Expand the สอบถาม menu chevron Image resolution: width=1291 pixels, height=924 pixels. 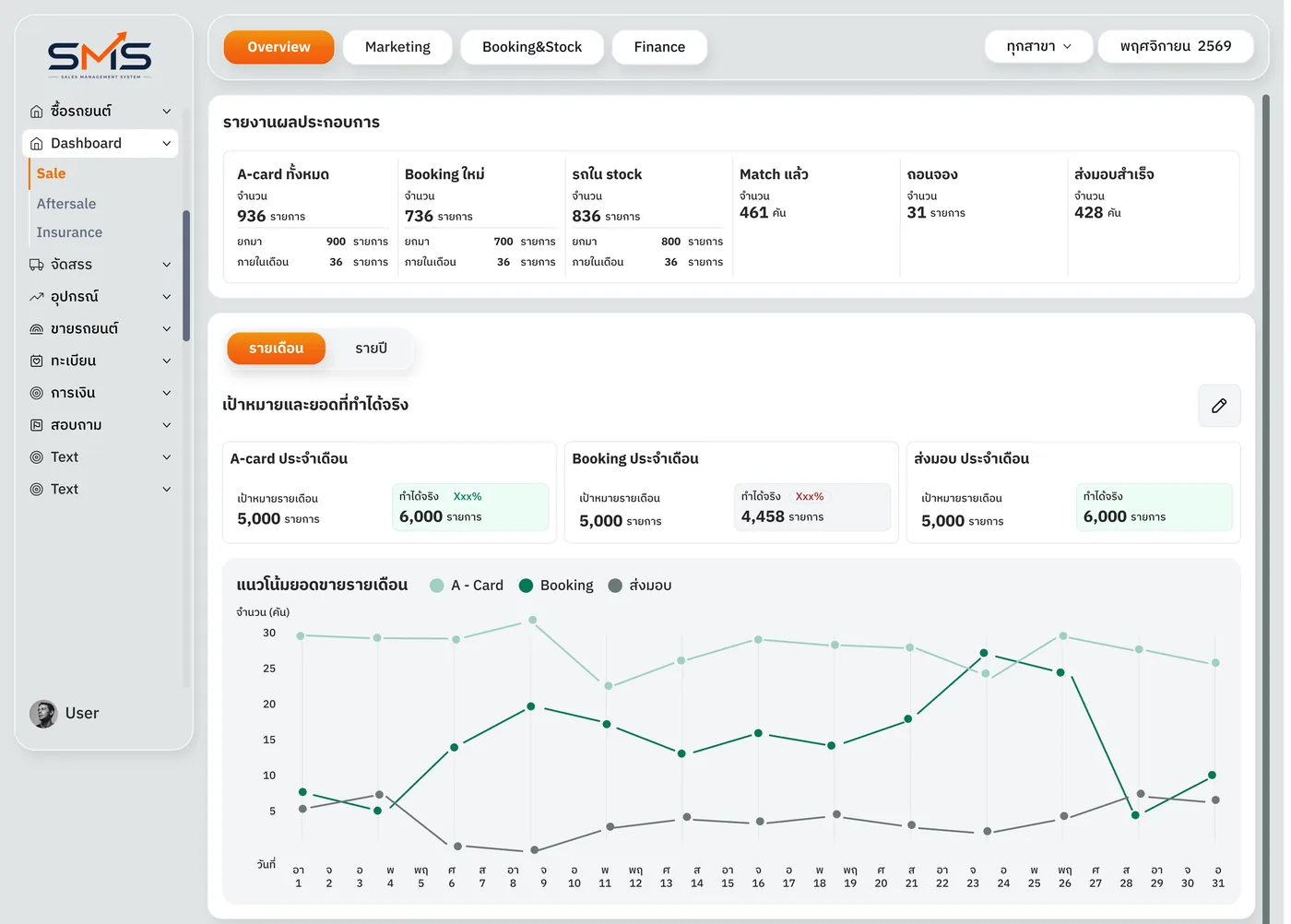pyautogui.click(x=167, y=425)
